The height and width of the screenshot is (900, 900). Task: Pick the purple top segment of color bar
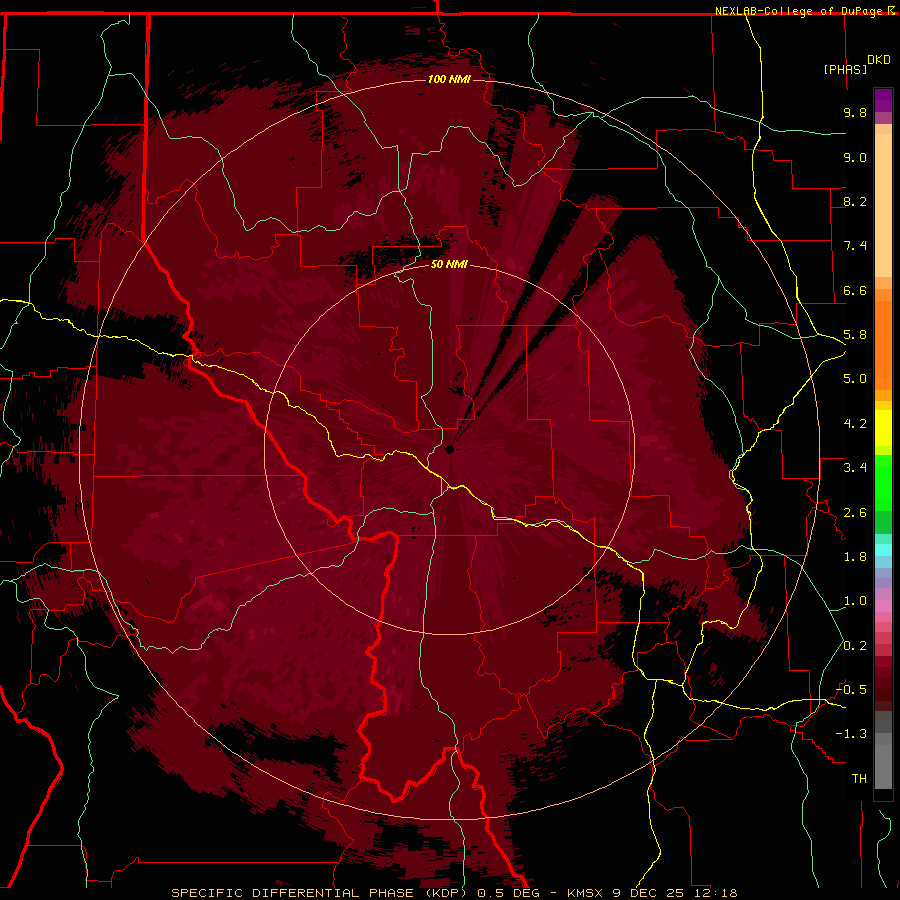coord(883,100)
